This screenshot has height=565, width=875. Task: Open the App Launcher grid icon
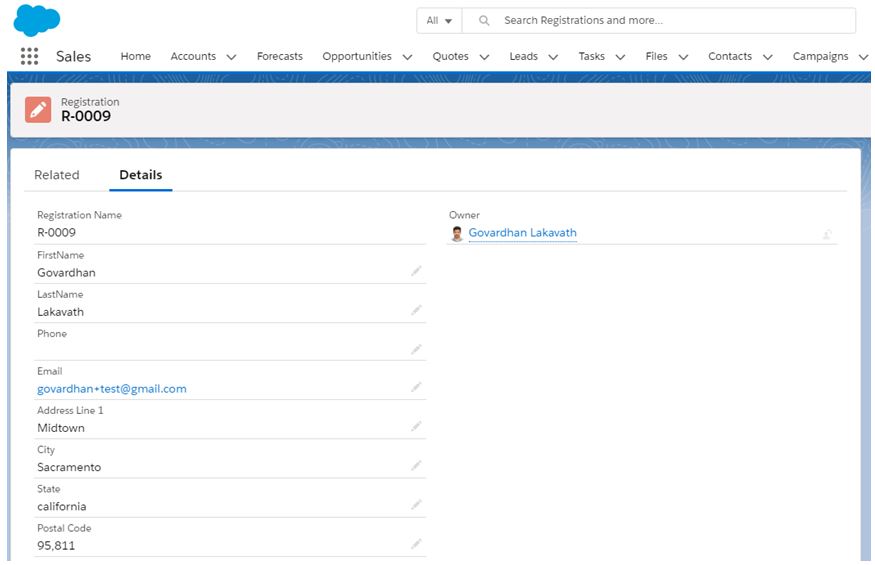(29, 56)
